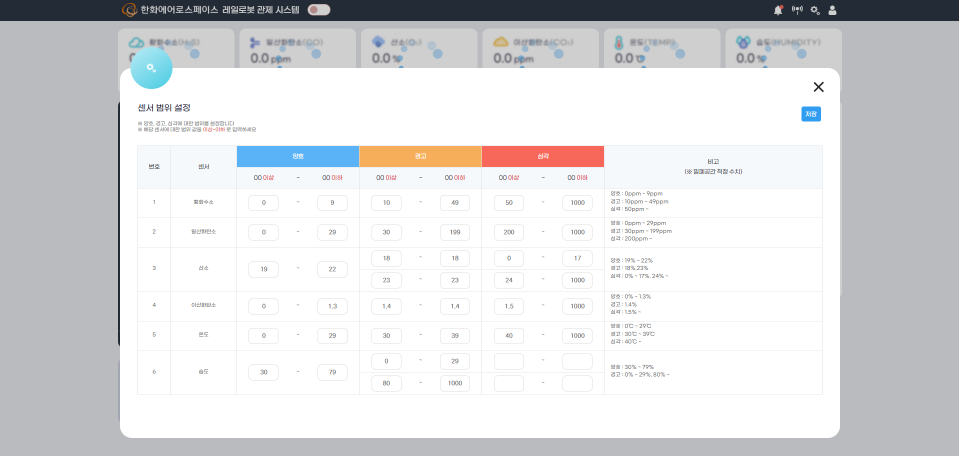
Task: Click the orange 경고 column header
Action: pyautogui.click(x=420, y=156)
